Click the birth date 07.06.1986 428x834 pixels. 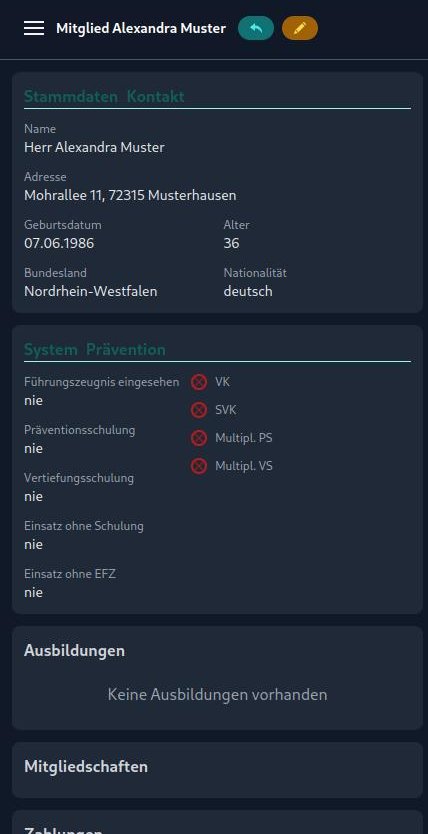point(59,243)
